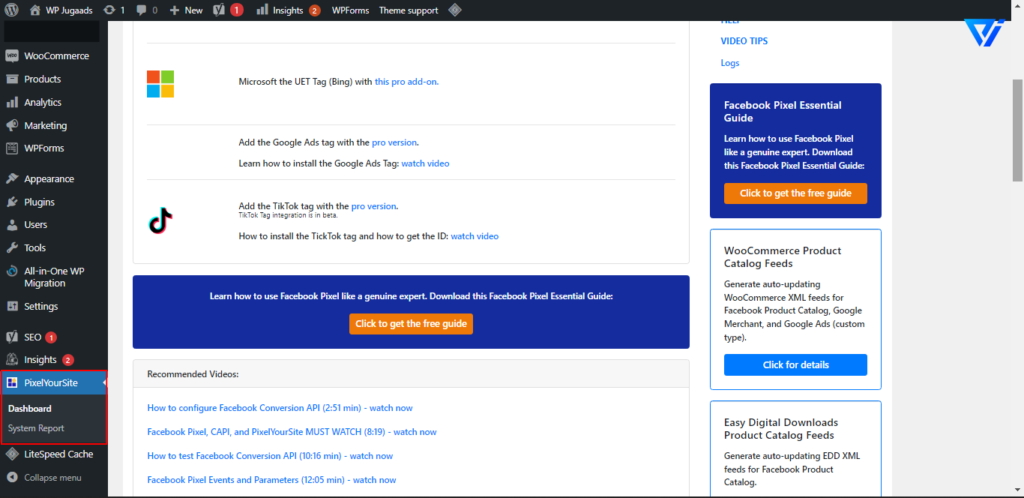Click the page vertical scrollbar thumb
The height and width of the screenshot is (498, 1024).
click(1017, 131)
